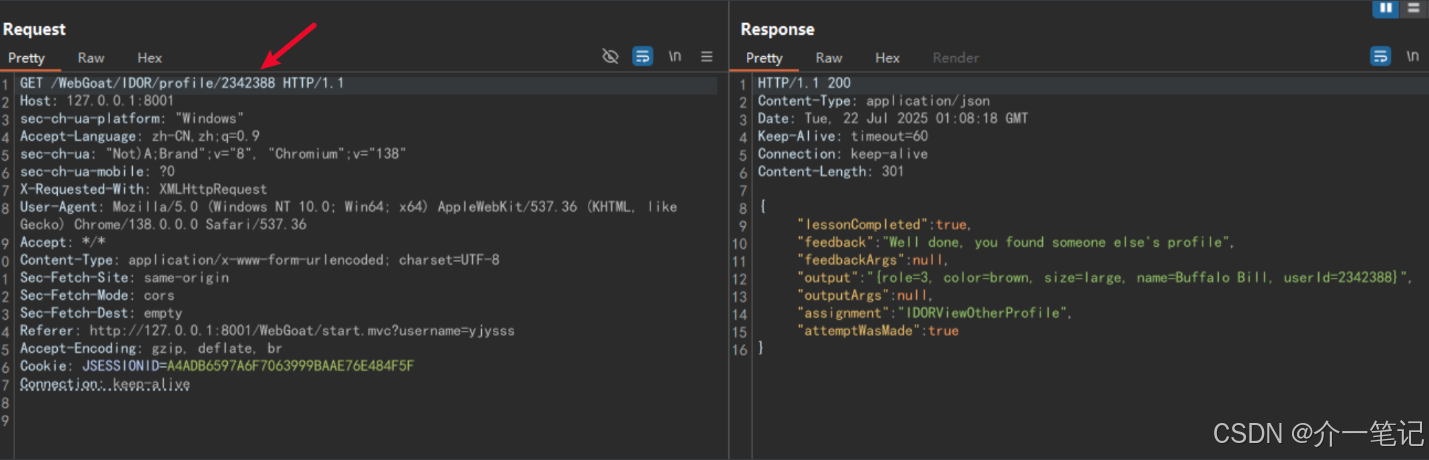Click the X-Requested-With: XMLHttpRequest header
This screenshot has width=1429, height=460.
point(144,189)
